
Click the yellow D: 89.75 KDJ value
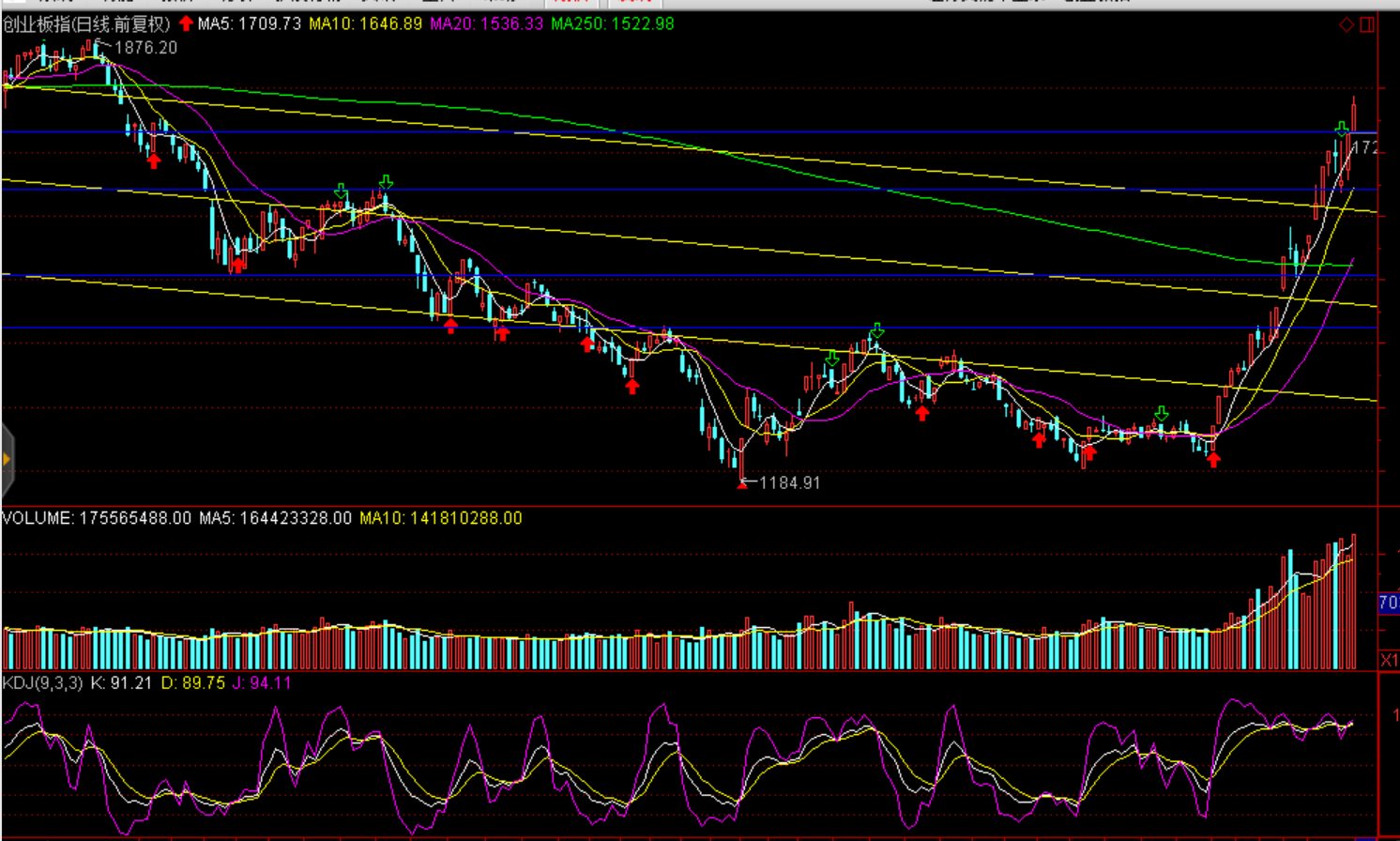(x=192, y=682)
